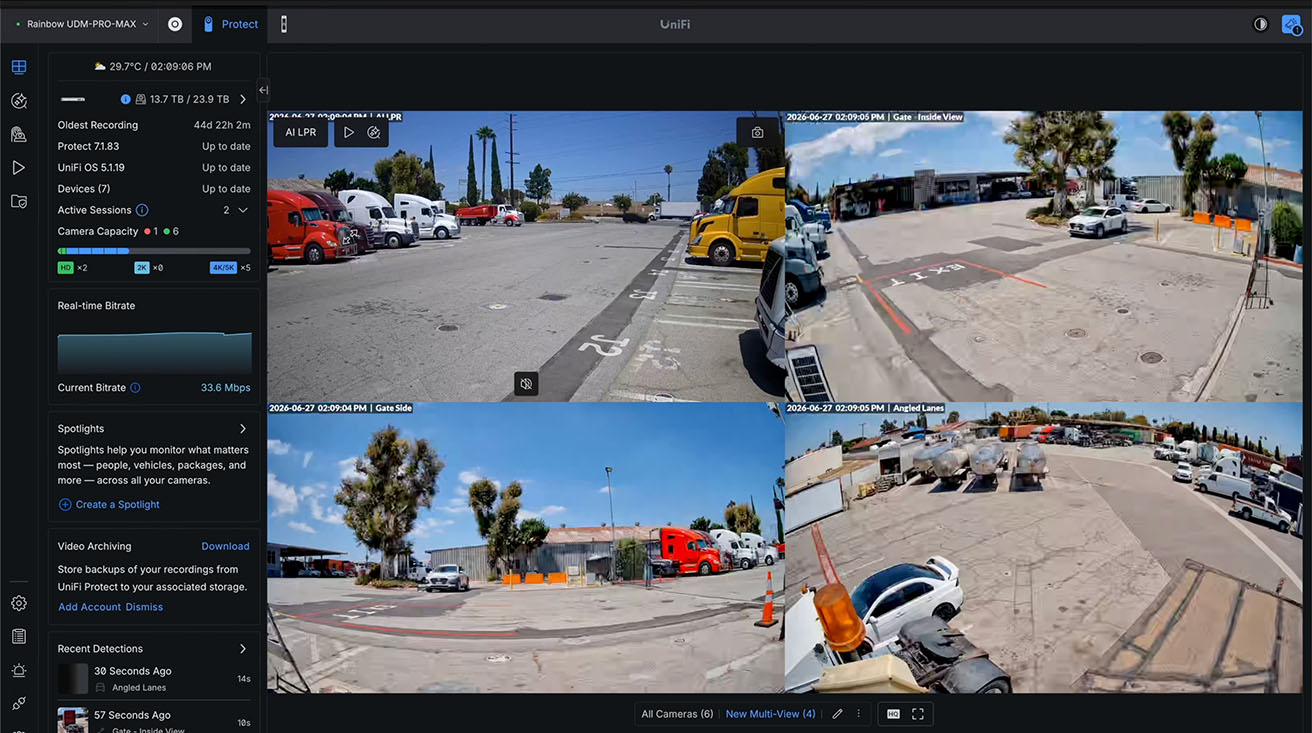The image size is (1312, 733).
Task: Open the system log sidebar icon
Action: click(19, 636)
